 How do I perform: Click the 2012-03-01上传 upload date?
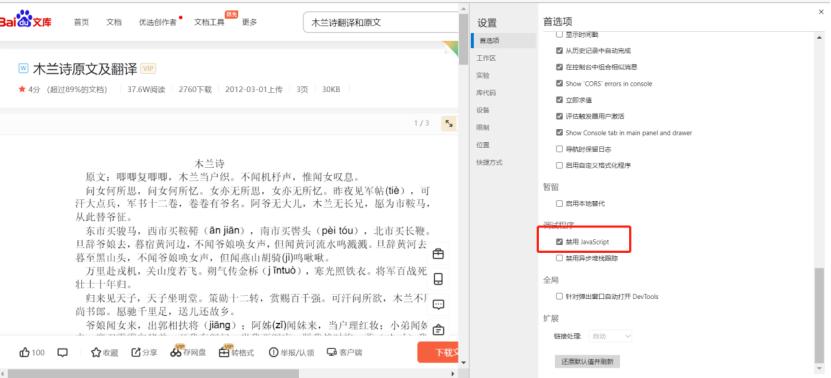[x=254, y=89]
